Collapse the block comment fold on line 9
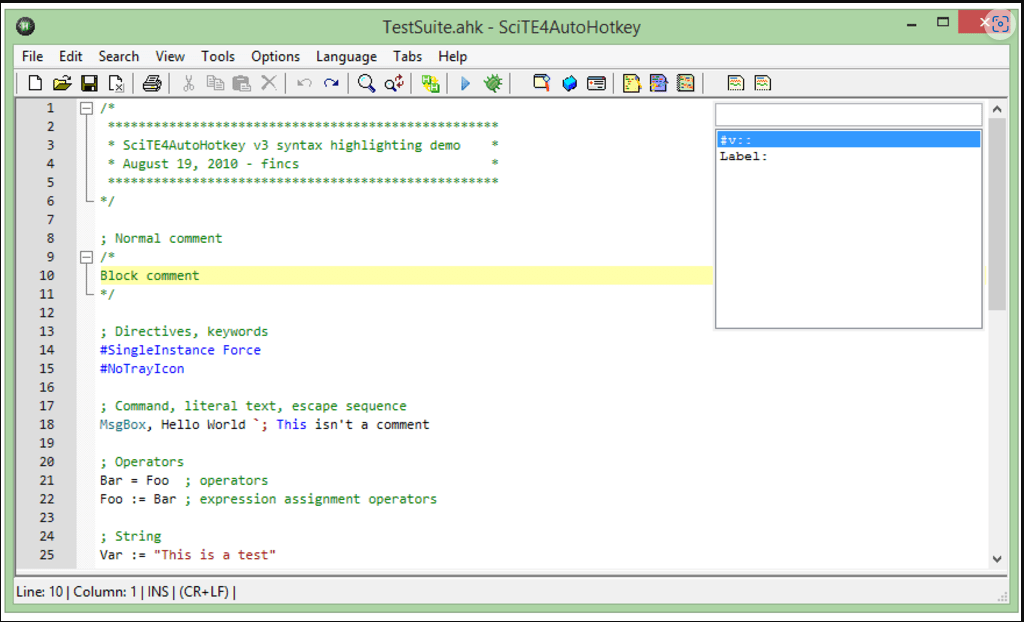Image resolution: width=1024 pixels, height=622 pixels. coord(87,257)
